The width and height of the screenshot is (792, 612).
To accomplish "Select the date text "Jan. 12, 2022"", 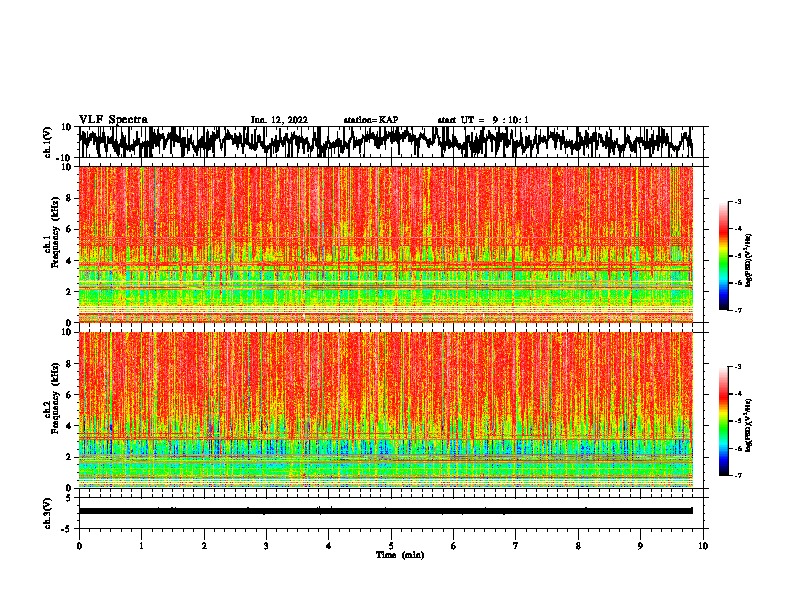I will point(279,120).
